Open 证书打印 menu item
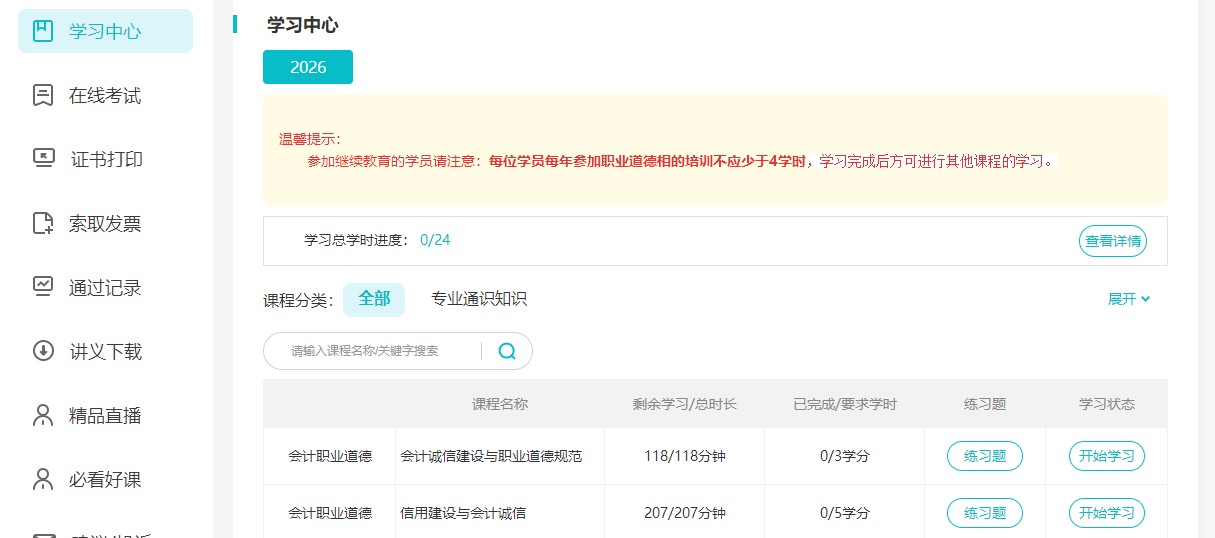Image resolution: width=1215 pixels, height=538 pixels. 105,159
